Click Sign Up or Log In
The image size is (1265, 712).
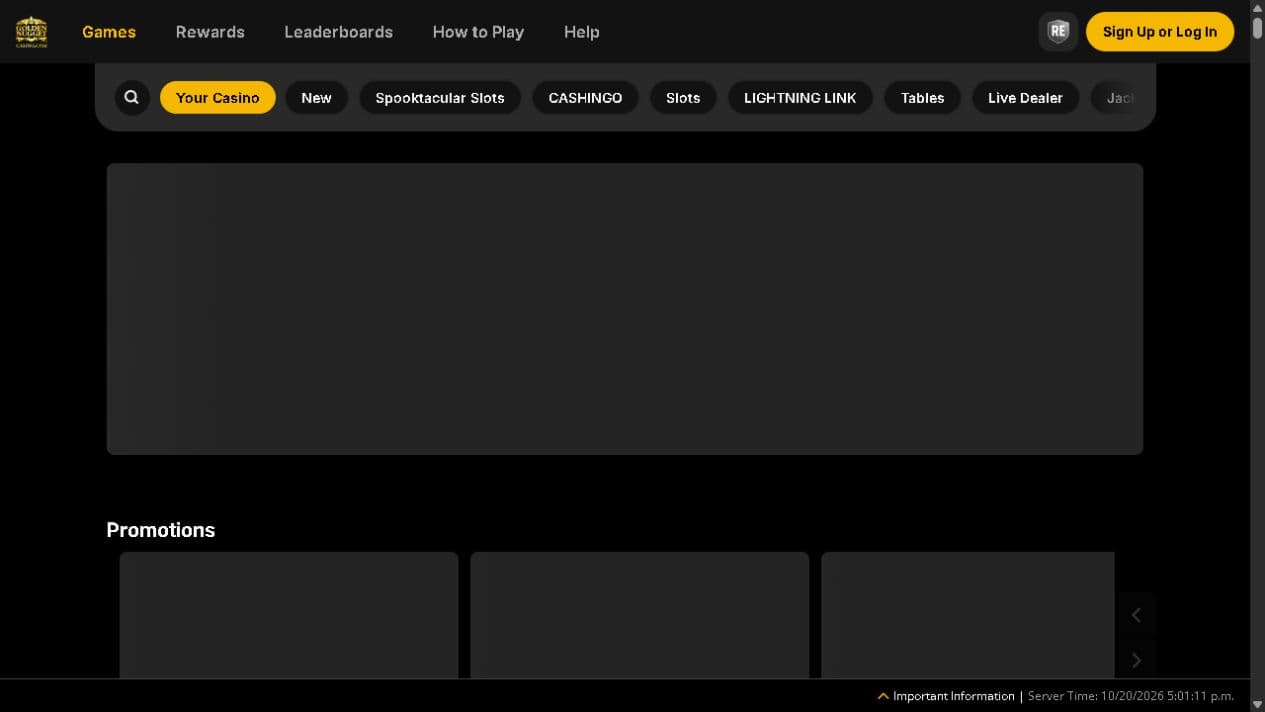coord(1160,32)
